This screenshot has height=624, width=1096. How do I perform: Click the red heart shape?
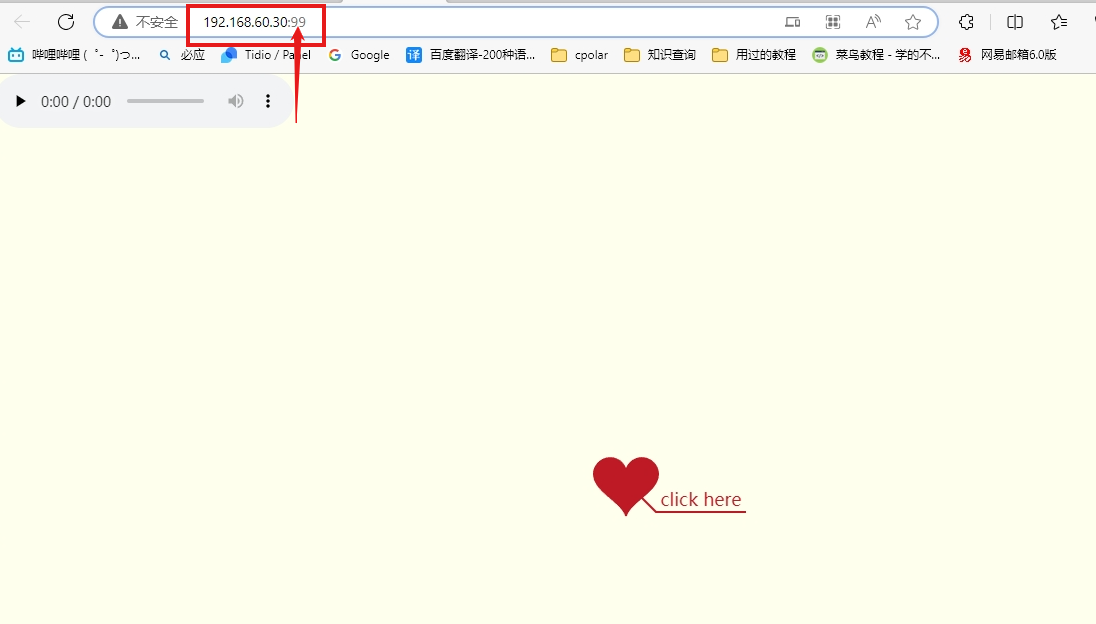click(626, 484)
